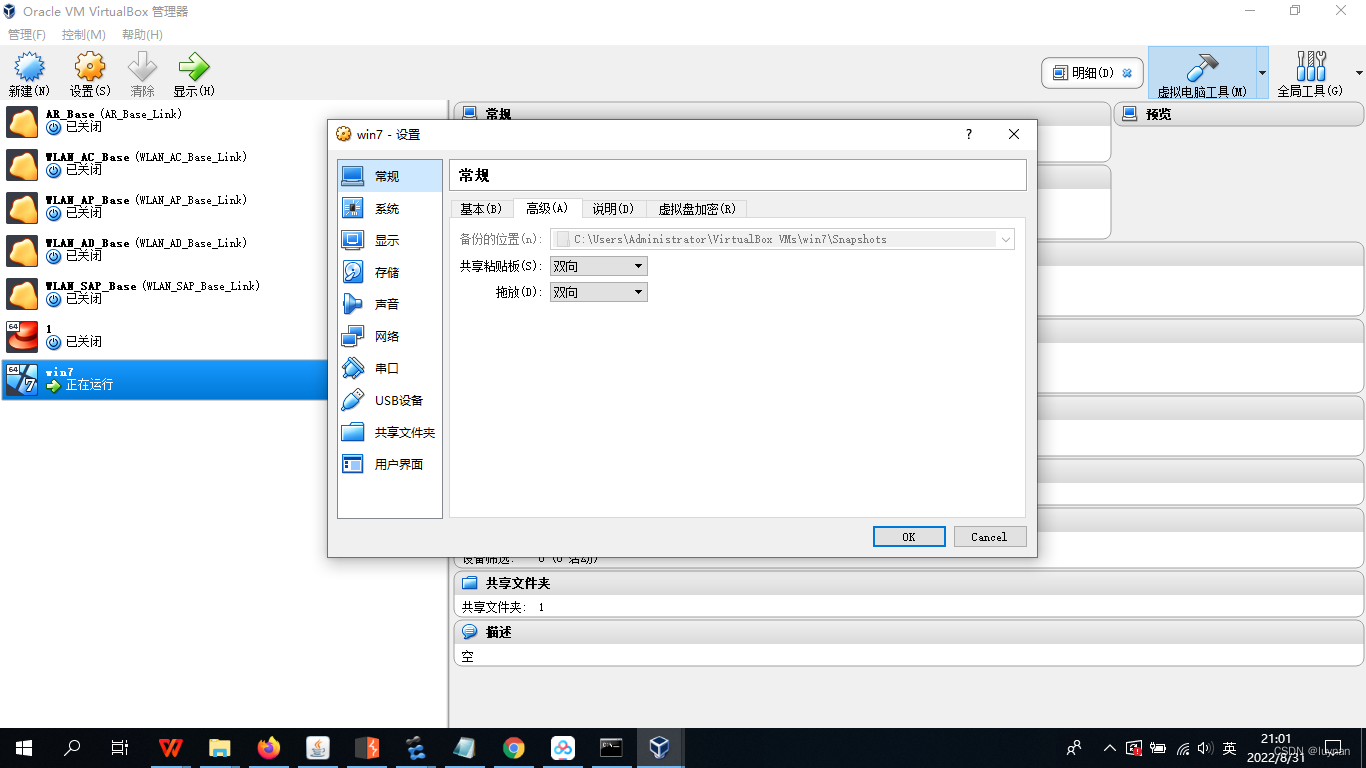1366x768 pixels.
Task: Select the virtual machine named 1
Action: [224, 336]
